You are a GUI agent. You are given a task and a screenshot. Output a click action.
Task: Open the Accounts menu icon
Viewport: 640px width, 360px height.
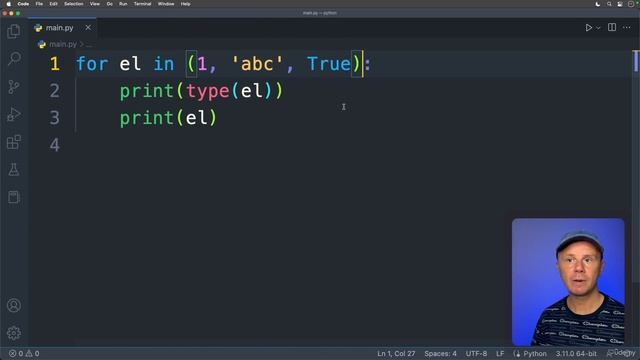[14, 305]
